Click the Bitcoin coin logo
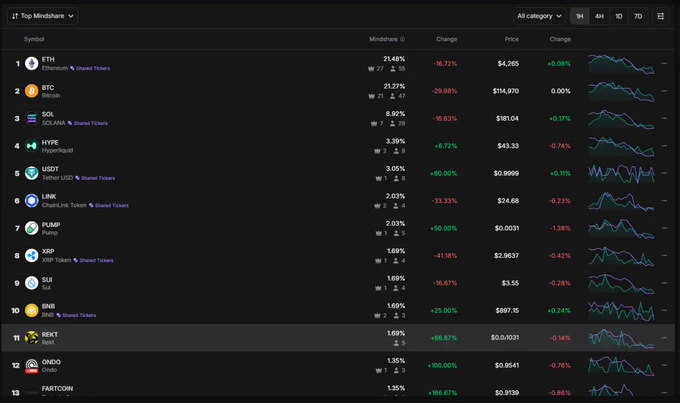 pyautogui.click(x=31, y=91)
